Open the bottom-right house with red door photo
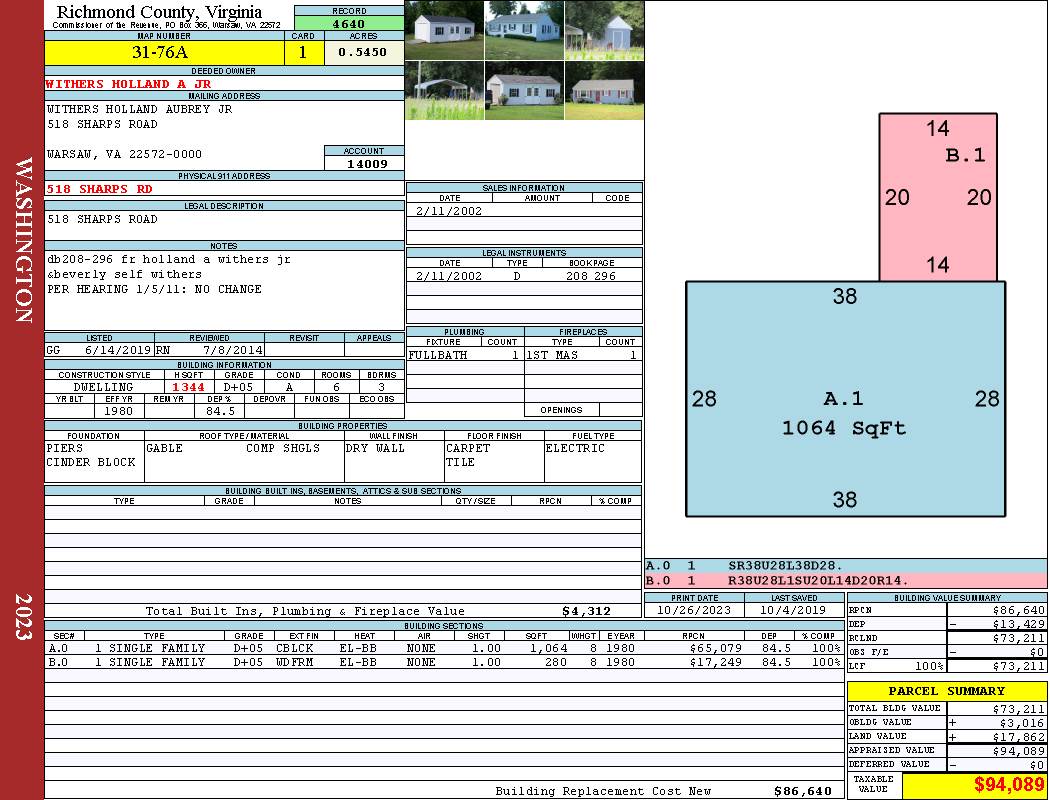The width and height of the screenshot is (1050, 800). [x=604, y=90]
